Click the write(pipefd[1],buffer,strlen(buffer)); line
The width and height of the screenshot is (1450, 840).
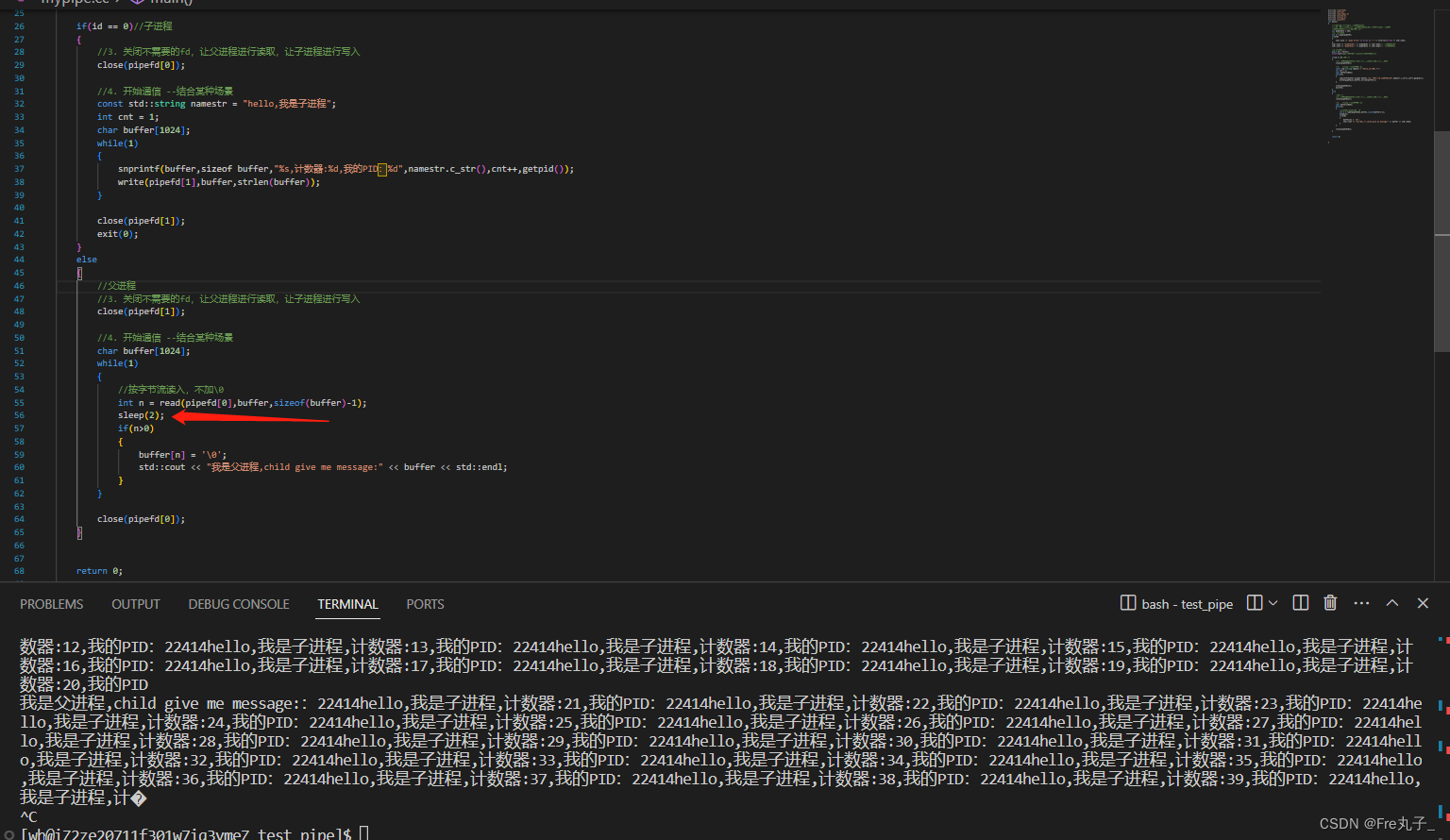point(219,182)
